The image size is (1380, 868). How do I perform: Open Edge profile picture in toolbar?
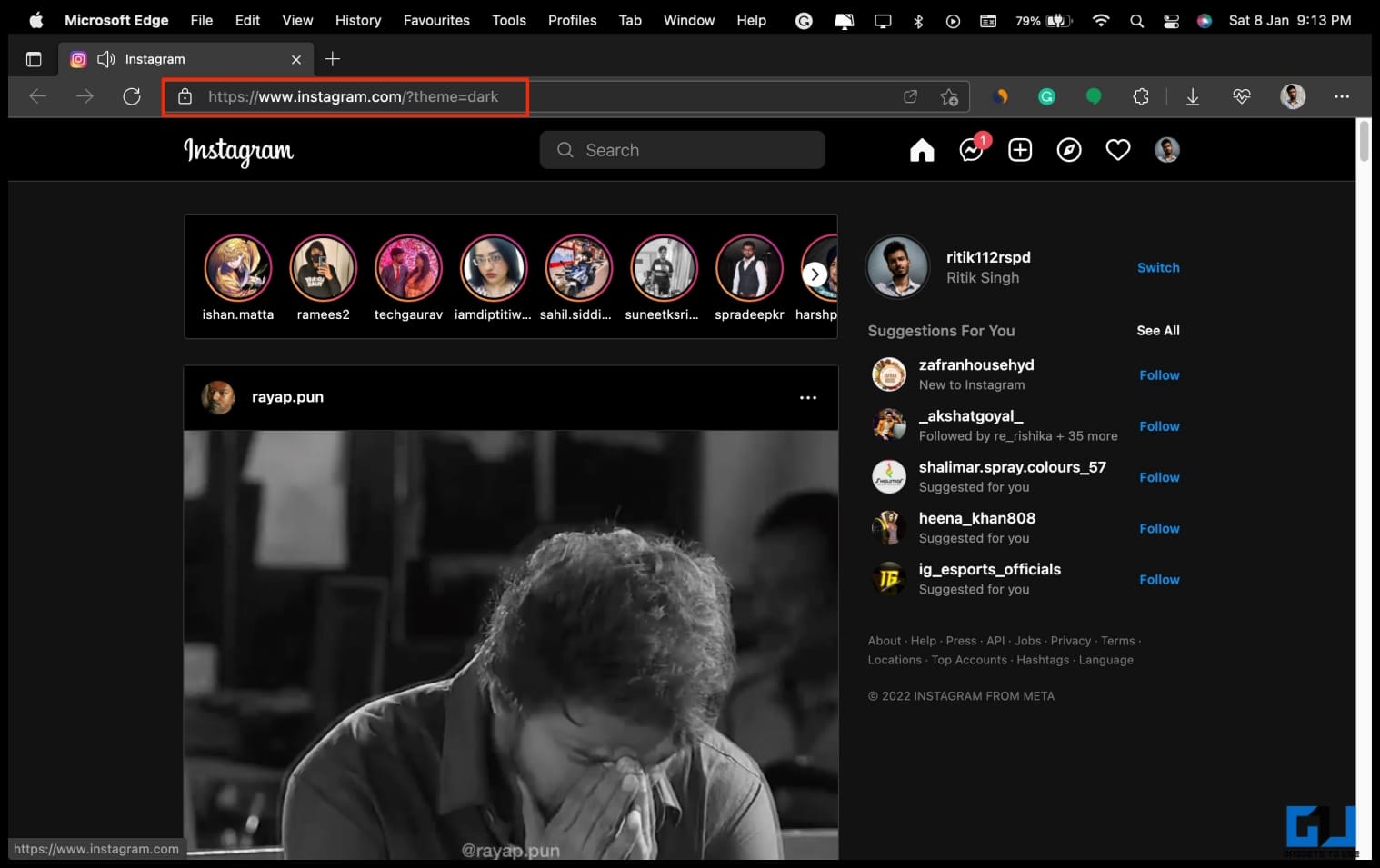(1293, 96)
